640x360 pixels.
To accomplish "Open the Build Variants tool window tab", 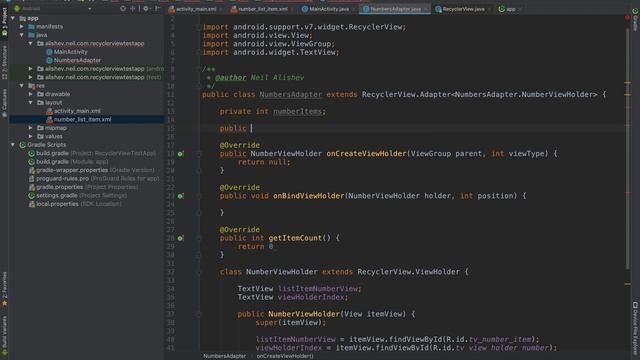I will tap(4, 335).
